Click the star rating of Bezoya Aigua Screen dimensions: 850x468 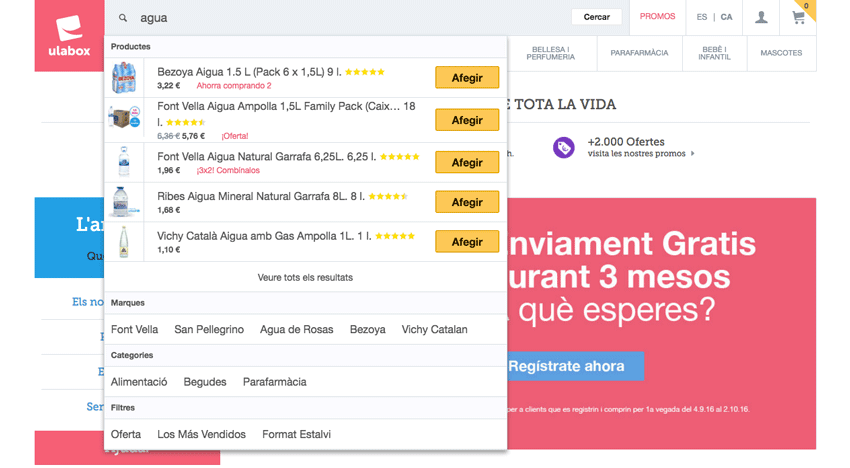(x=364, y=72)
